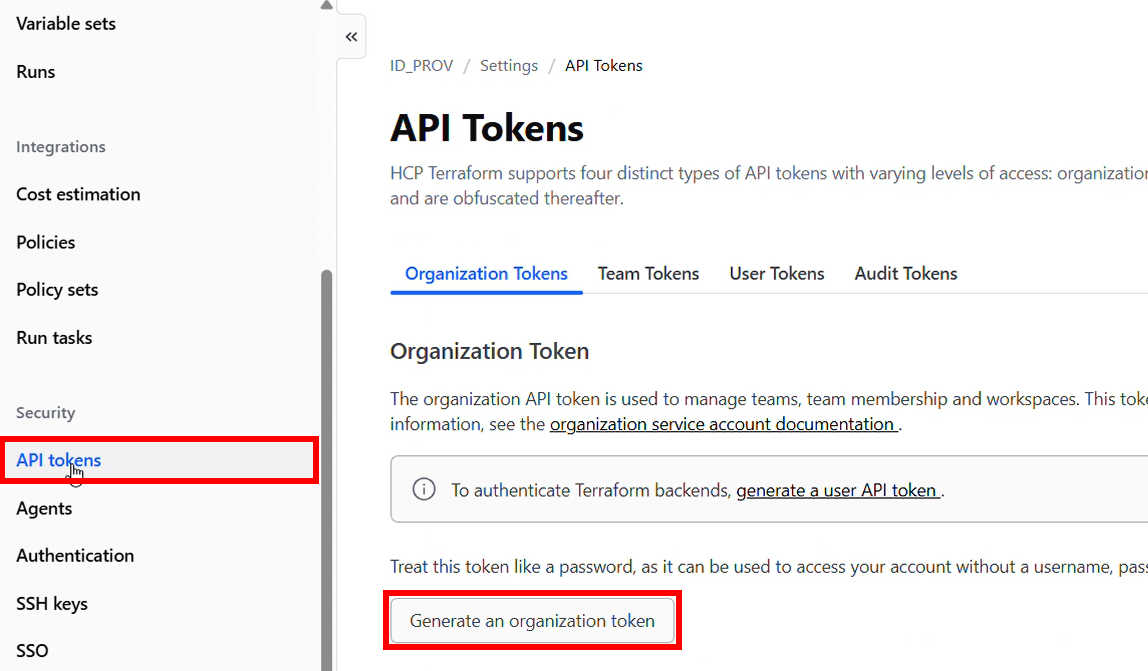Click the Organization Token section heading
The width and height of the screenshot is (1148, 671).
click(490, 351)
